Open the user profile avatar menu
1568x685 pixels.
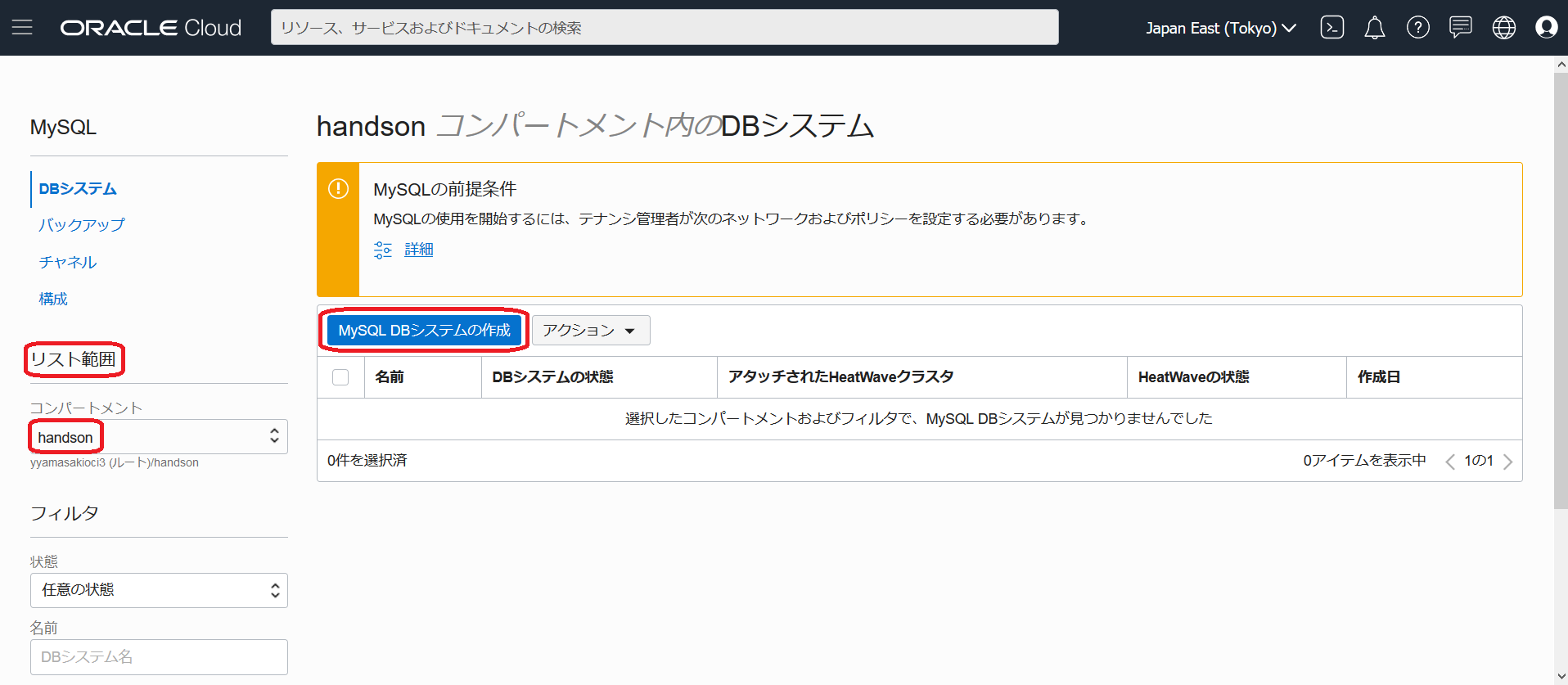(1547, 28)
